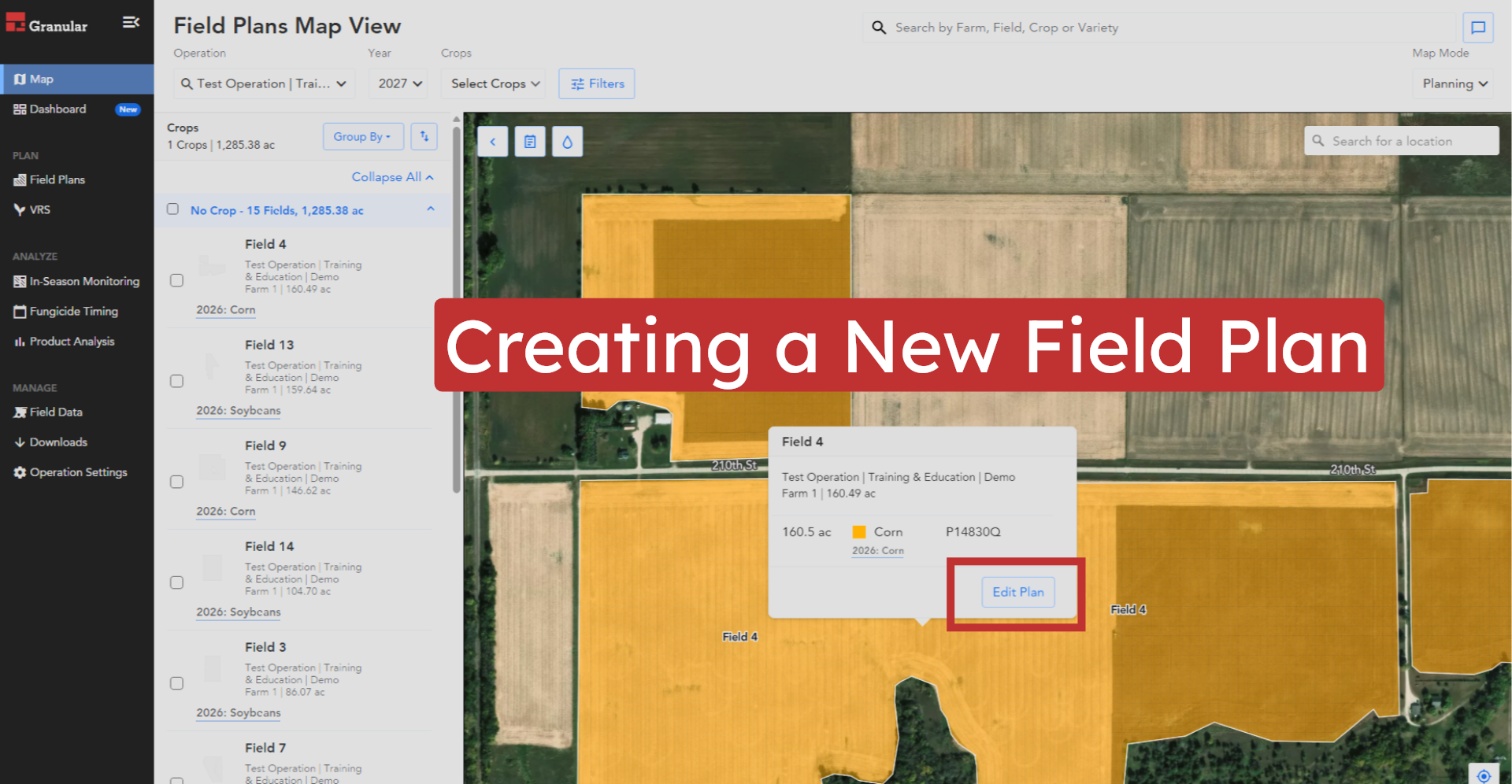Click the sort order icon button

pyautogui.click(x=424, y=136)
